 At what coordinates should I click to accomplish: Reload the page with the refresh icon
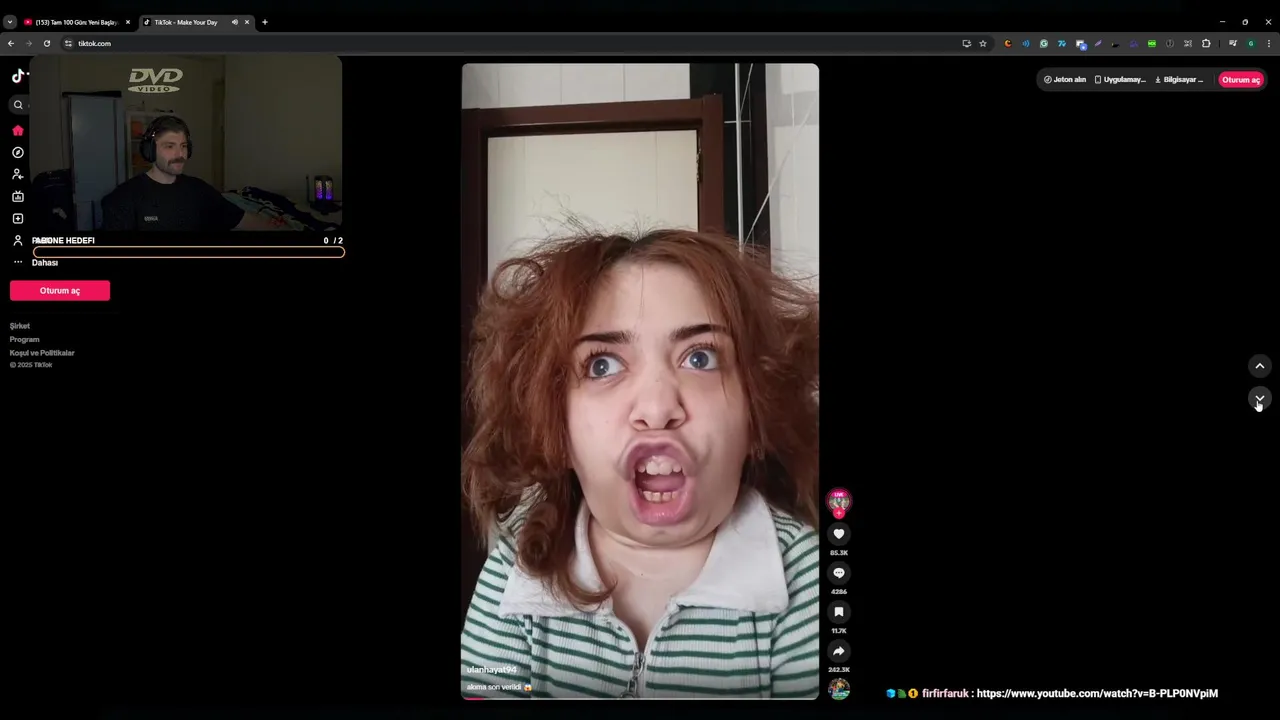pos(47,44)
